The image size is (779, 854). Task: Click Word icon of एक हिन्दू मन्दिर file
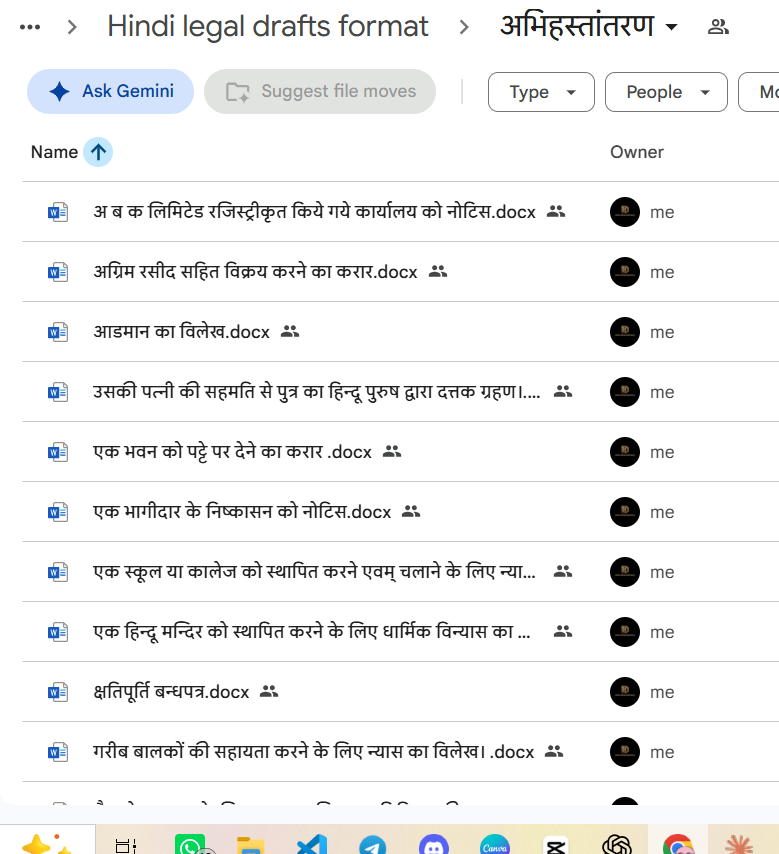click(x=58, y=632)
